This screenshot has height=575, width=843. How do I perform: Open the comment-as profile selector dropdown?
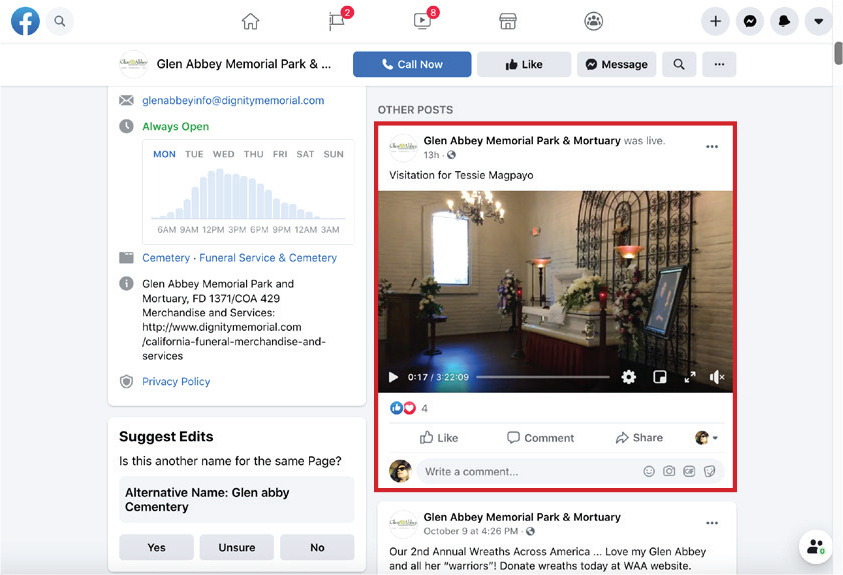coord(707,438)
